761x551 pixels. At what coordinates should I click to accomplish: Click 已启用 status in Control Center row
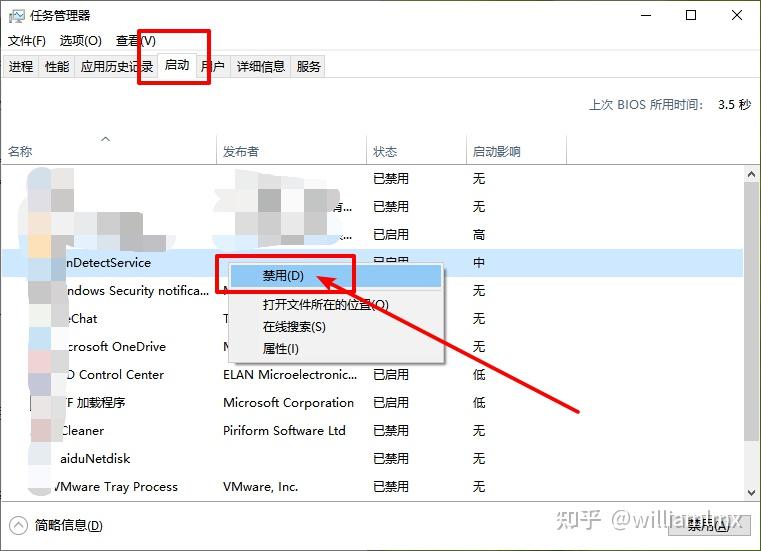coord(391,375)
